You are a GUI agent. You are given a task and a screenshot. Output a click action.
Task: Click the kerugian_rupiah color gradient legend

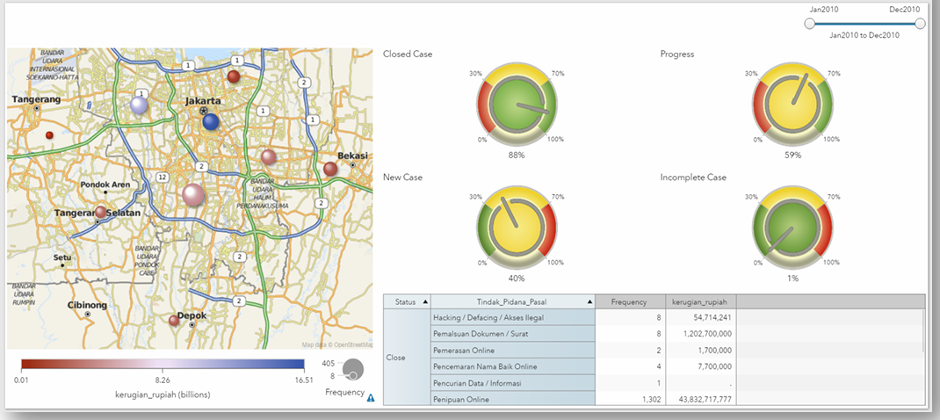(163, 364)
